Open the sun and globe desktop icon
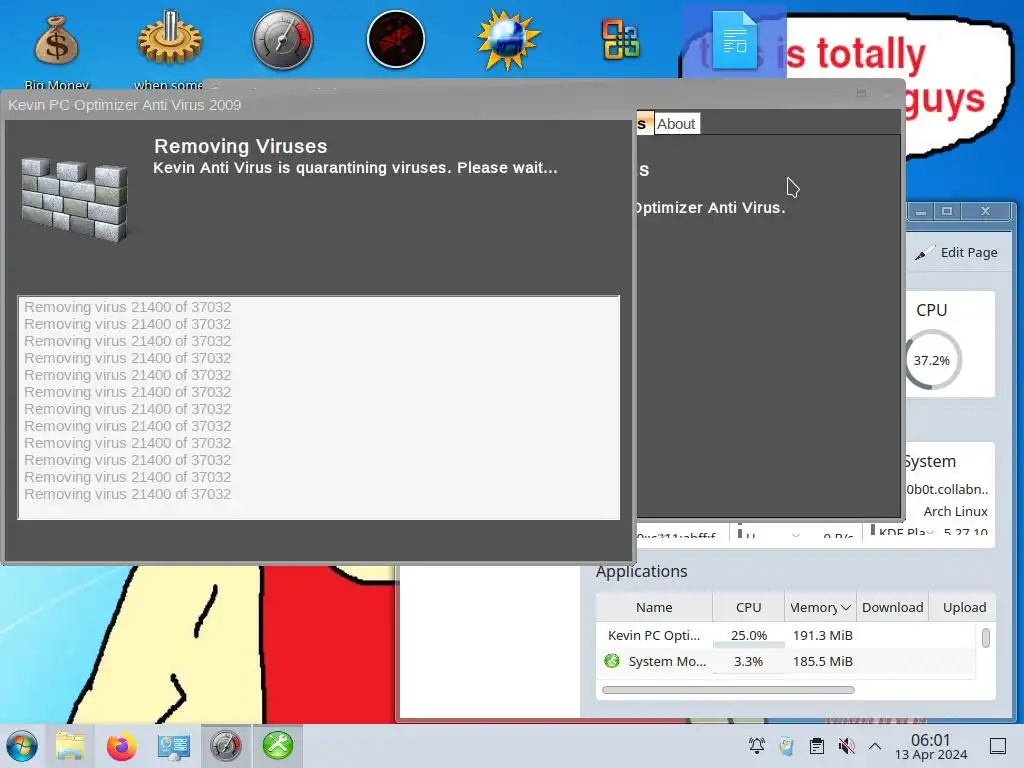 coord(508,40)
